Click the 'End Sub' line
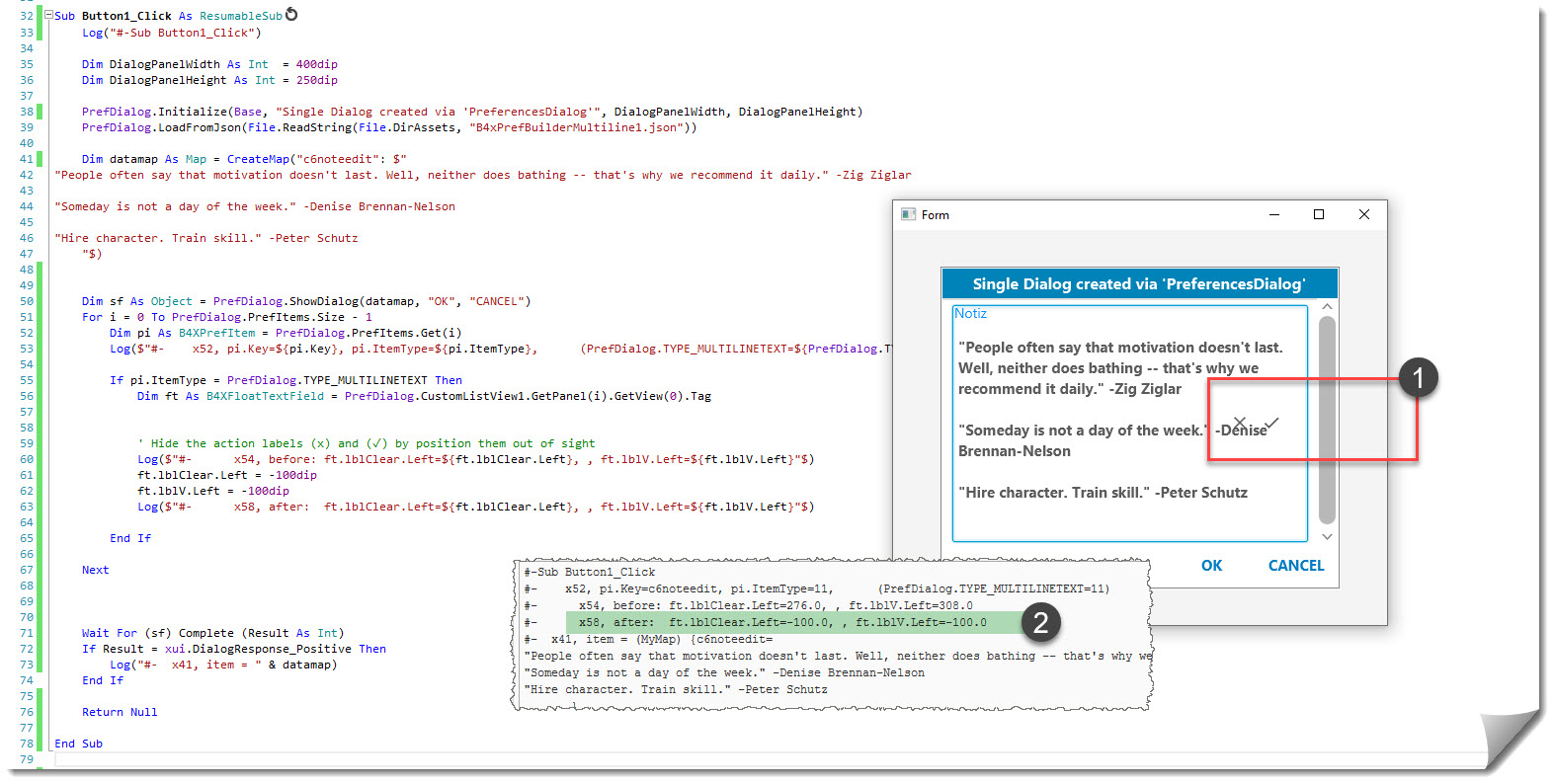Viewport: 1554px width, 784px height. (x=78, y=744)
